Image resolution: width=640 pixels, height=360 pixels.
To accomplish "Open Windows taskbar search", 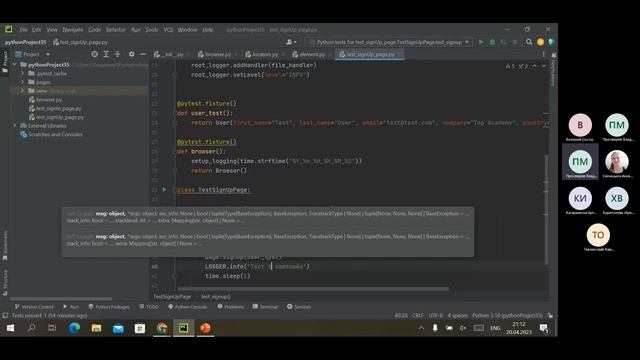I will 31,328.
